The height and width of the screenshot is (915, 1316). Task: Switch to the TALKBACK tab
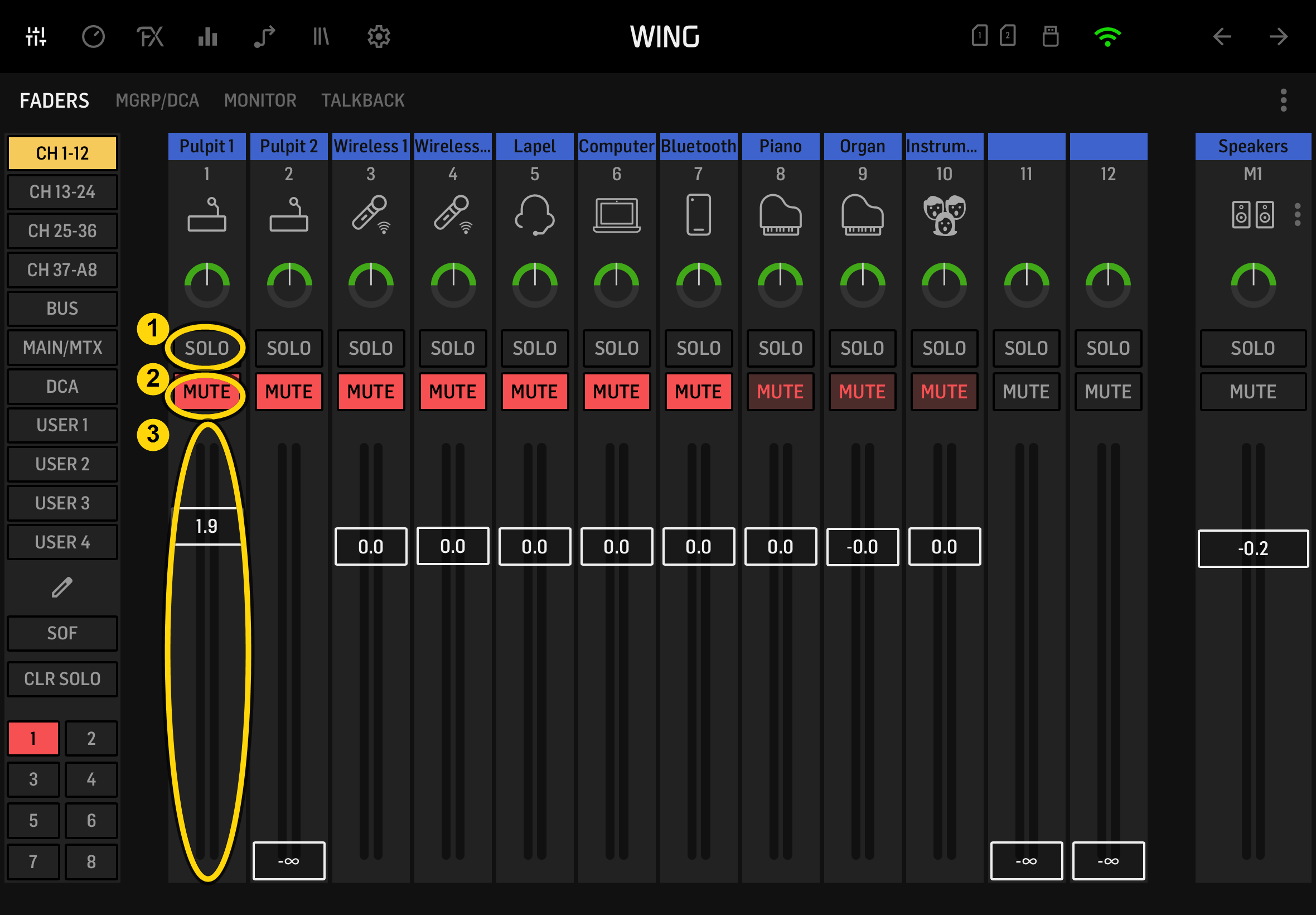(362, 100)
